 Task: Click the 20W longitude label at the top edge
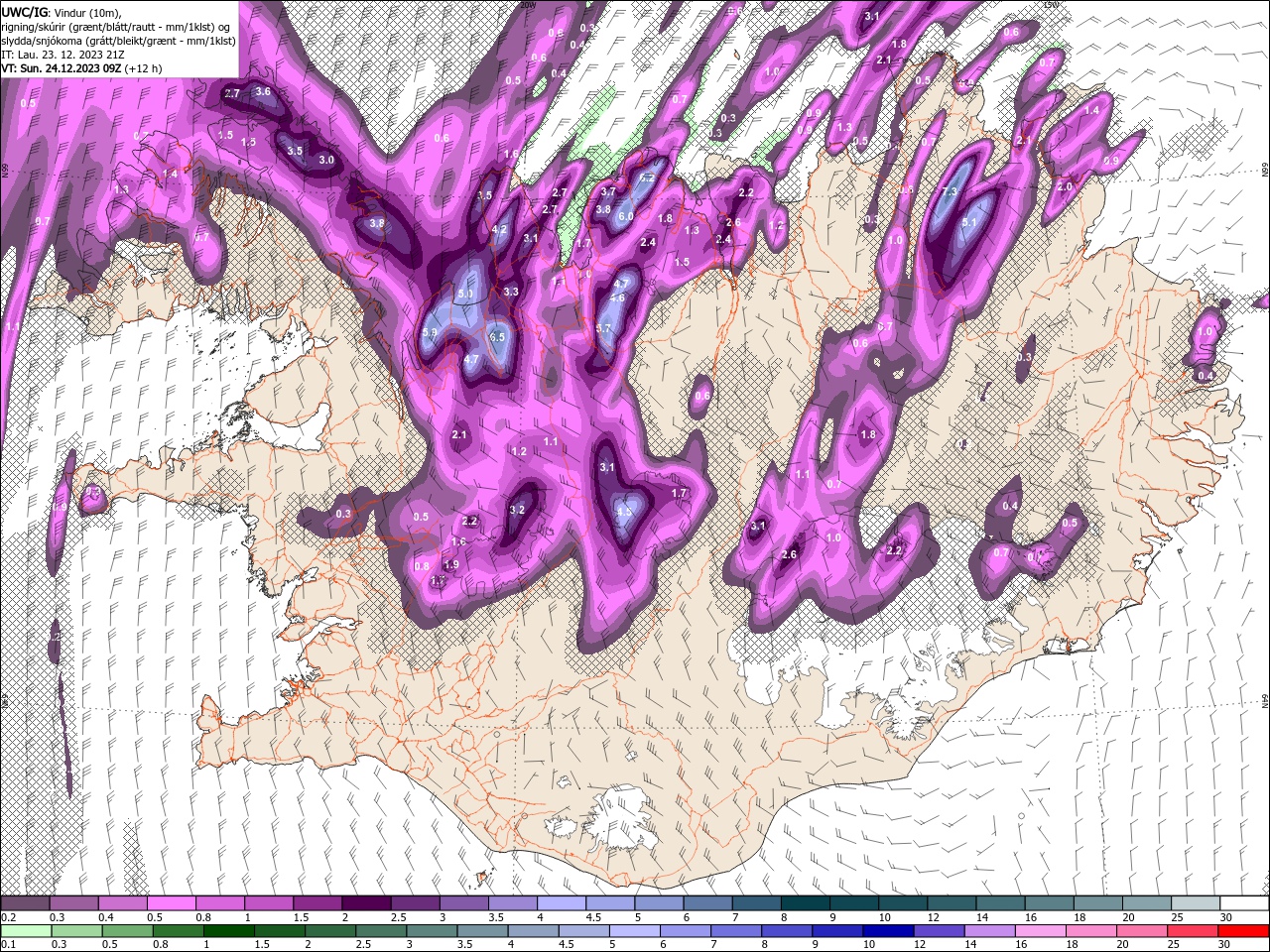[529, 5]
